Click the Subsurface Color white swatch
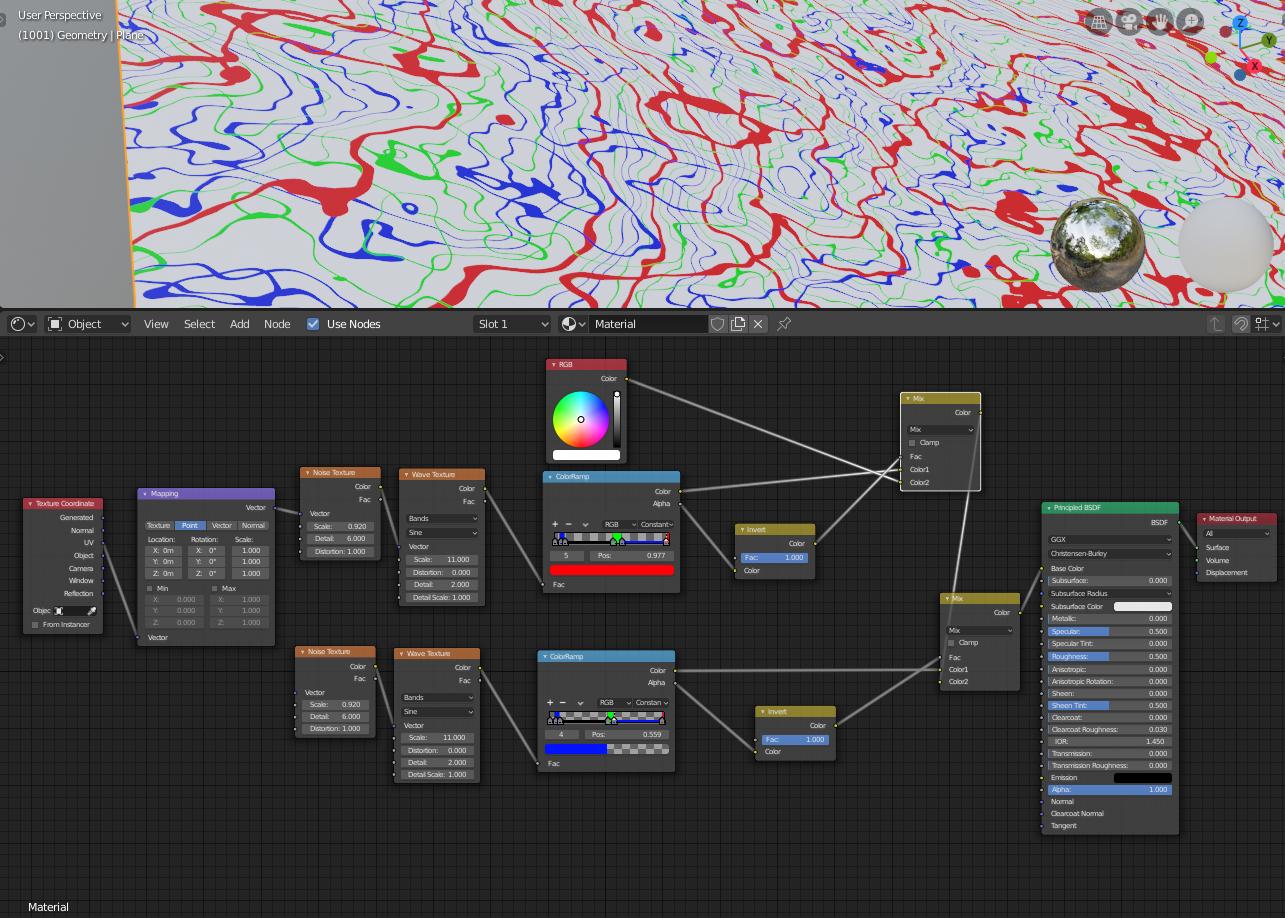 pos(1142,607)
